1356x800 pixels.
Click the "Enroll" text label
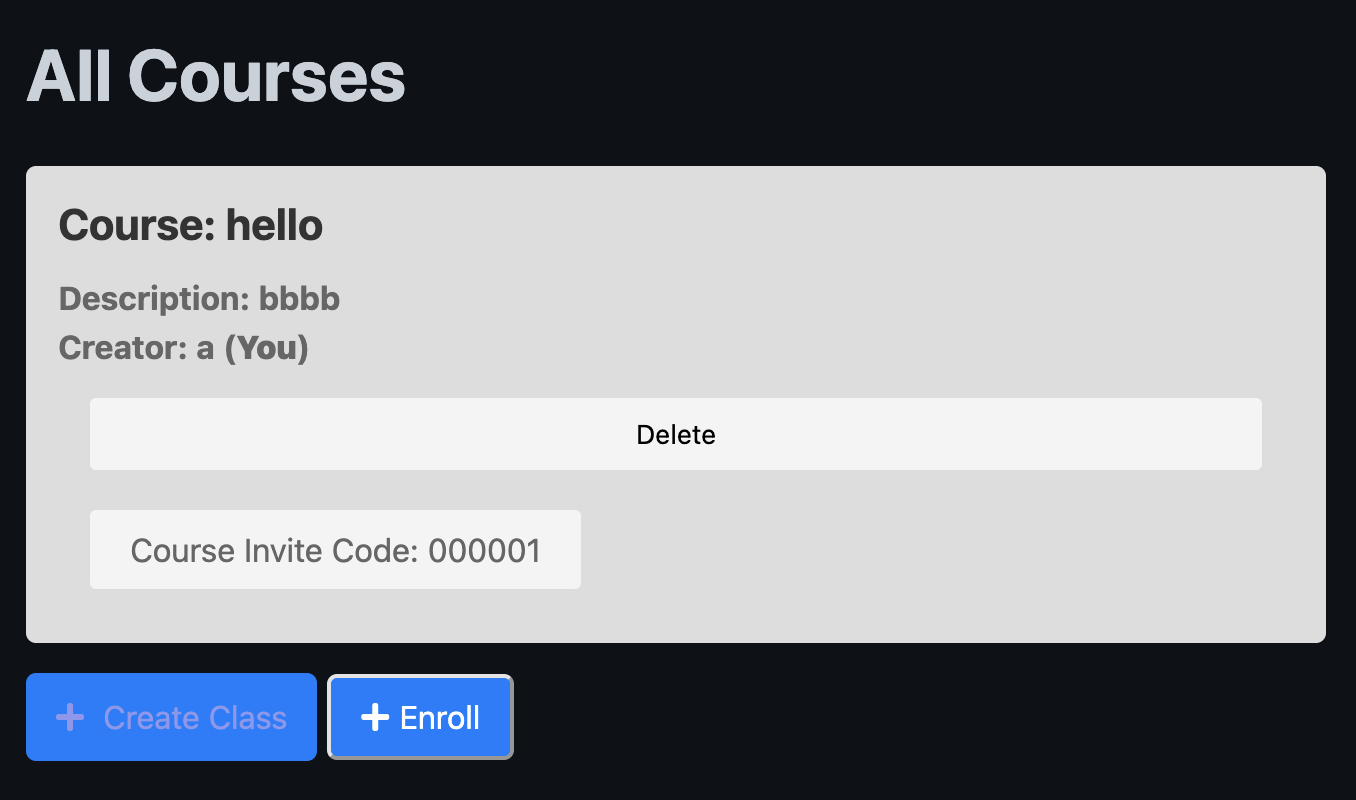(440, 718)
